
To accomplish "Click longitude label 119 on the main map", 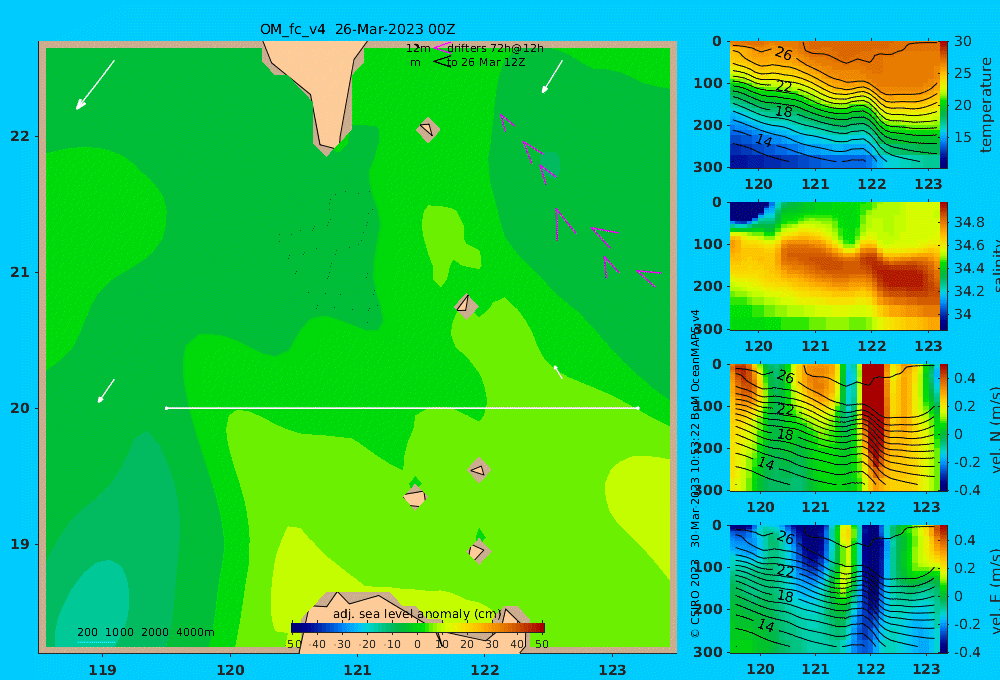I will click(x=102, y=670).
